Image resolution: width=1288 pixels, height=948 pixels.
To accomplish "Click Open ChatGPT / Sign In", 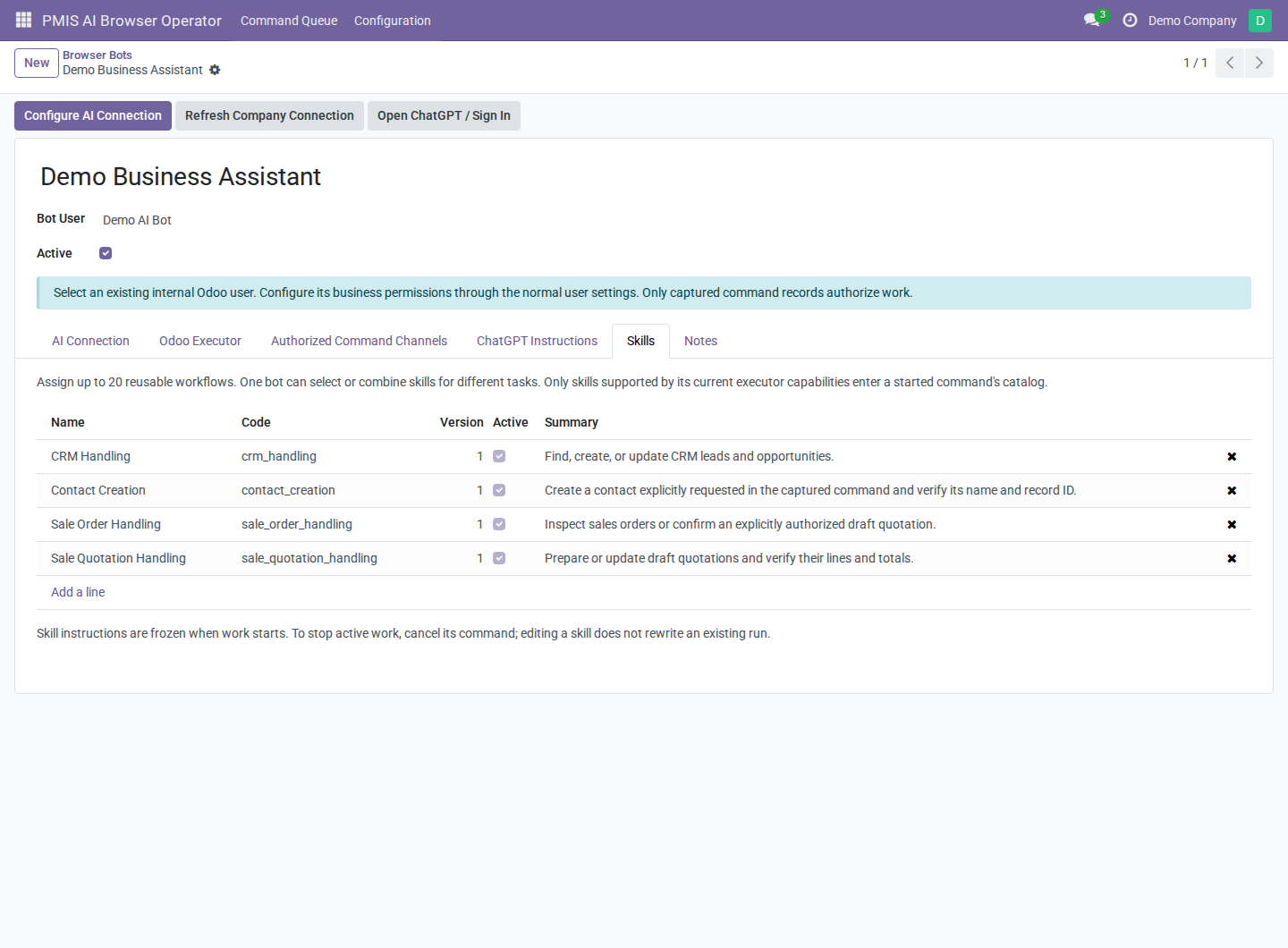I will 444,115.
